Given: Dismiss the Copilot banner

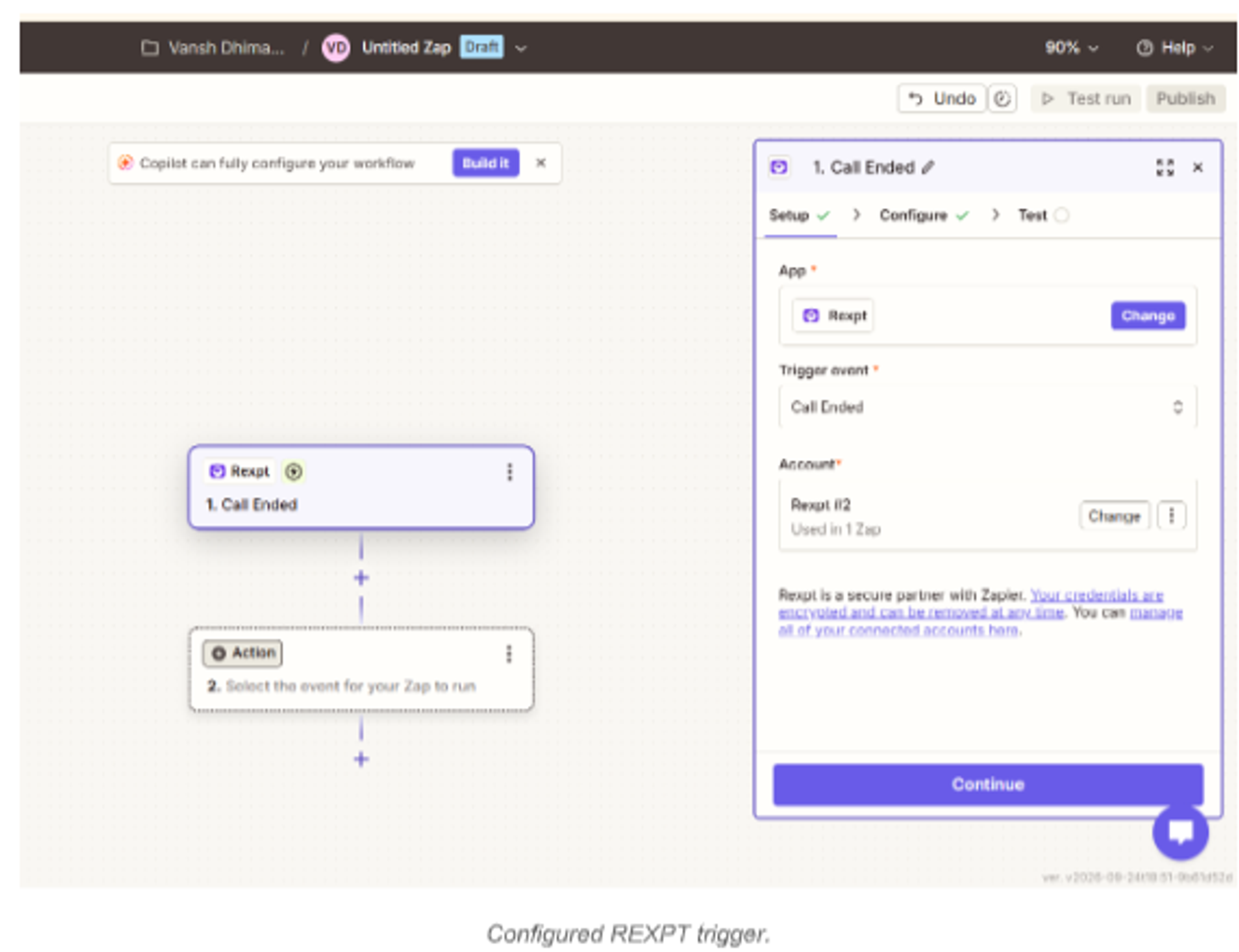Looking at the screenshot, I should (x=541, y=163).
